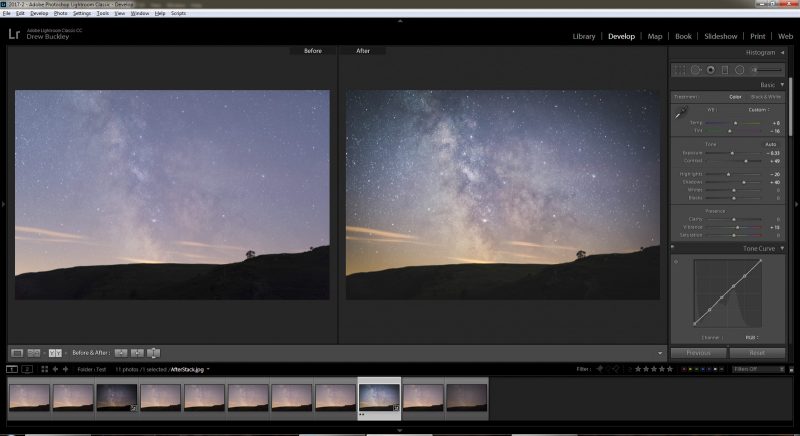Click the Exposure slider handle
This screenshot has width=800, height=436.
pyautogui.click(x=732, y=153)
